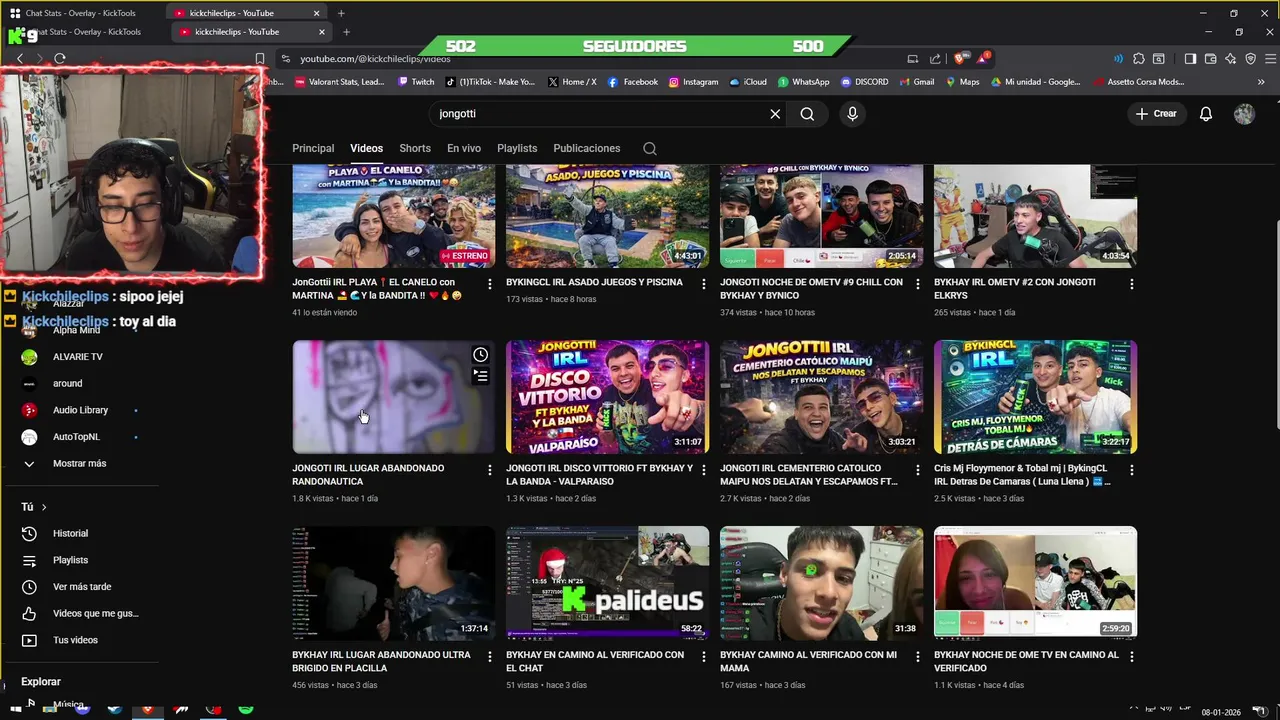This screenshot has height=720, width=1280.
Task: Open options menu for BYKHAY CAMINO AL VERIFICADO CON MI MAMA
Action: (x=917, y=657)
